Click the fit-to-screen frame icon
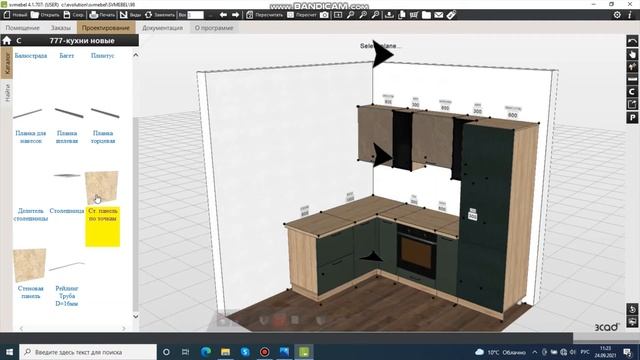Image resolution: width=640 pixels, height=360 pixels. [338, 15]
